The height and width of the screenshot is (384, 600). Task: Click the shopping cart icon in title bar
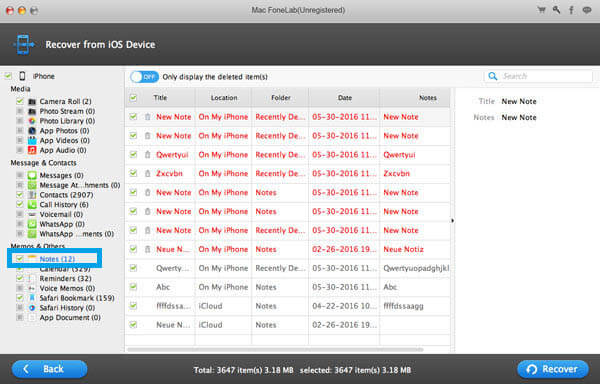541,10
